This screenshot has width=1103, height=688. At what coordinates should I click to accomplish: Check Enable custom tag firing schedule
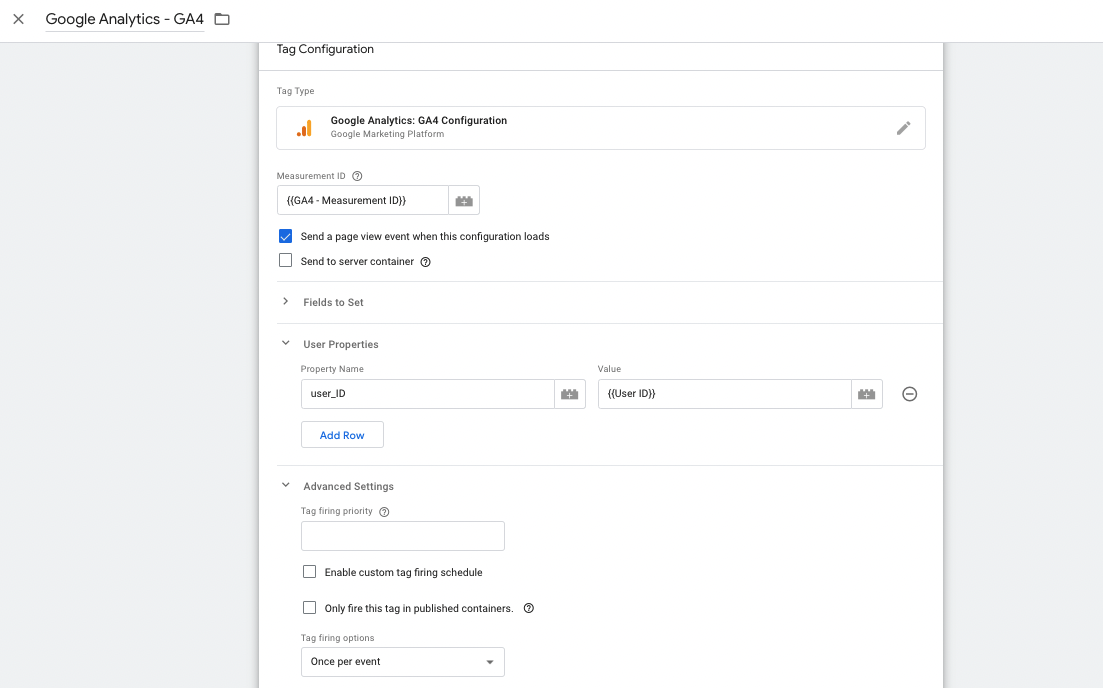tap(309, 572)
